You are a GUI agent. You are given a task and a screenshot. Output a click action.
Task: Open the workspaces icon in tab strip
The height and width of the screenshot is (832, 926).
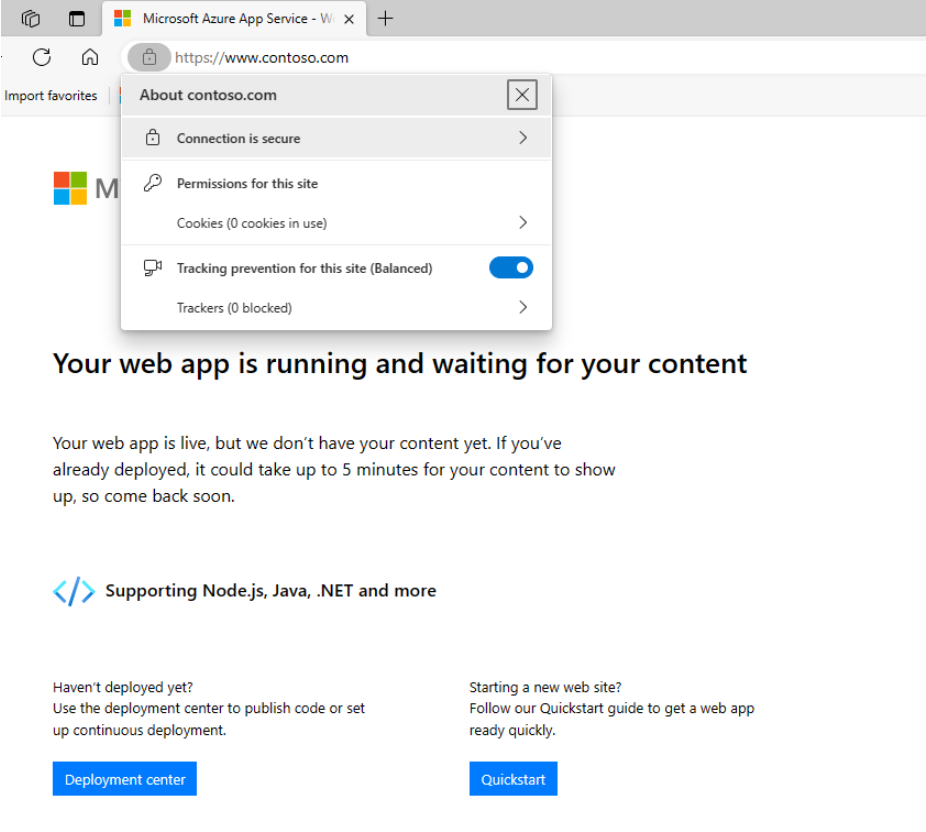pos(30,19)
